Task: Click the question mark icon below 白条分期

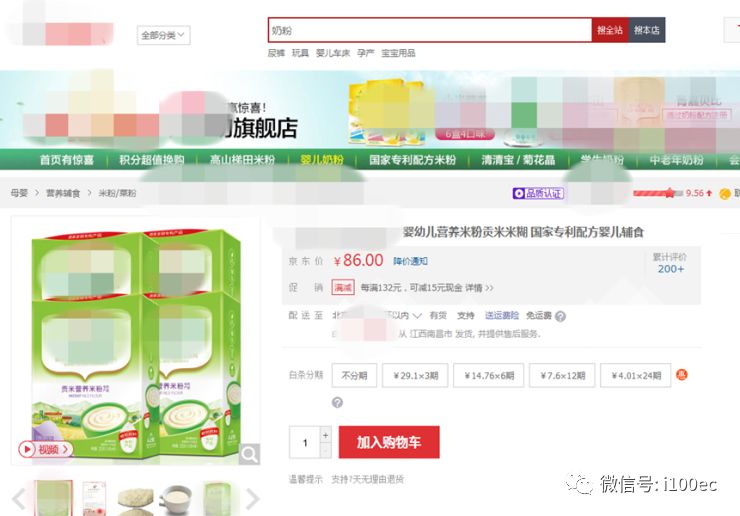Action: coord(337,402)
